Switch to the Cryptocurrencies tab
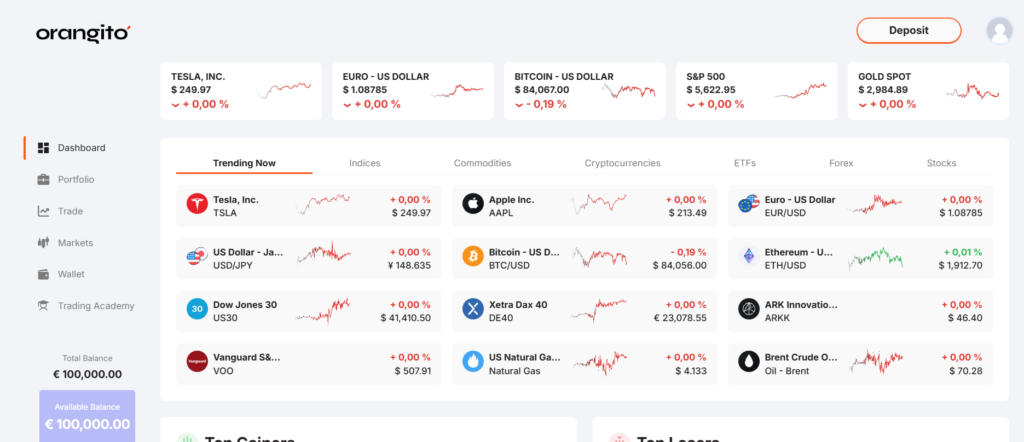This screenshot has height=442, width=1024. pyautogui.click(x=622, y=163)
